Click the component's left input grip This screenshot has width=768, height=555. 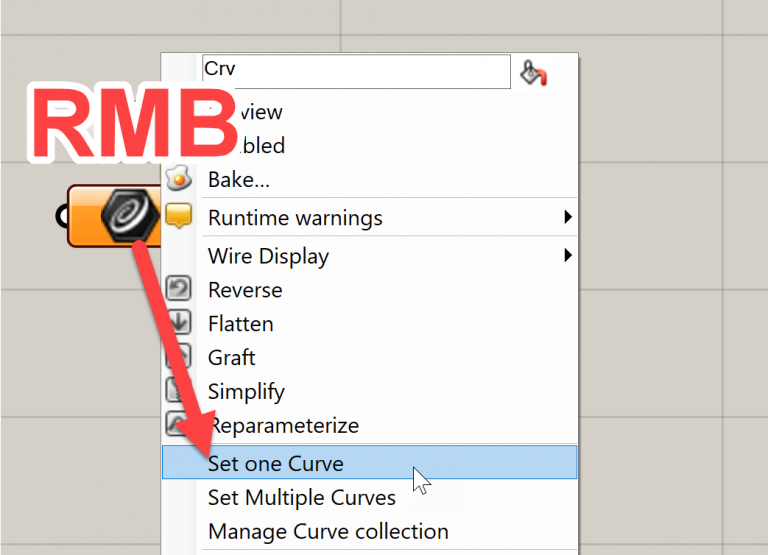point(63,214)
